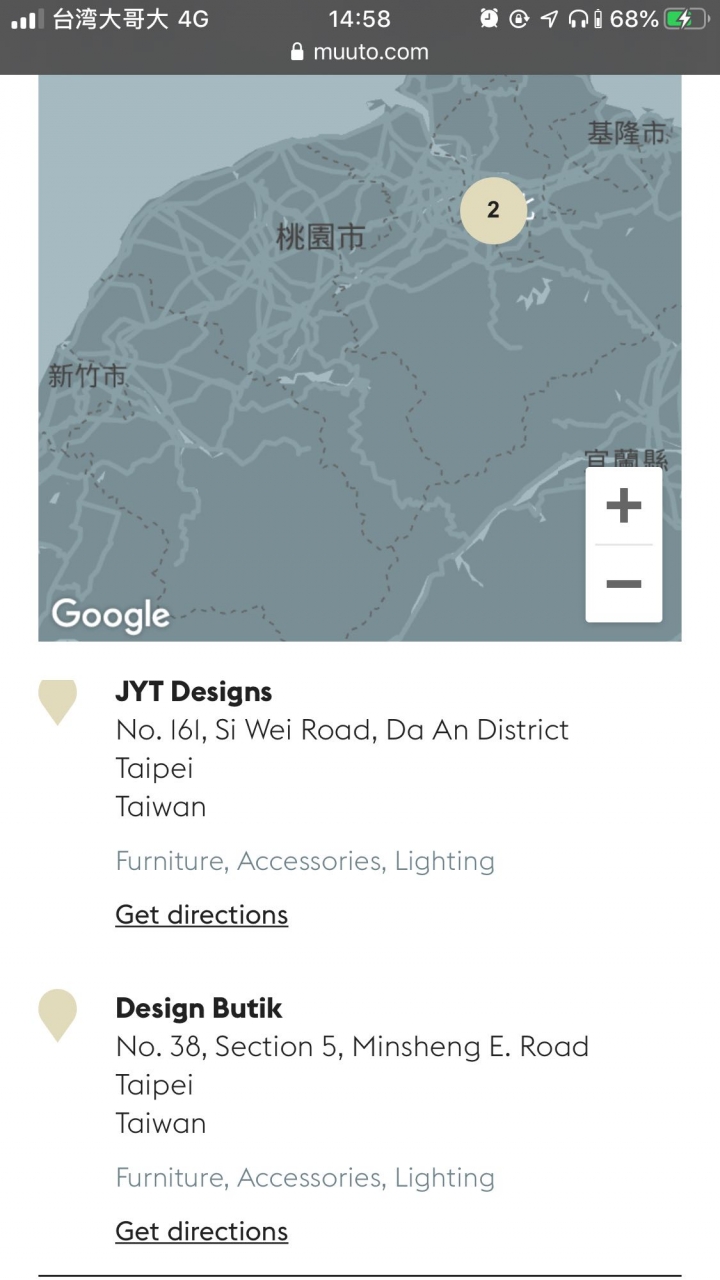
Task: Tap the pin icon beside JYT Designs
Action: (x=58, y=701)
